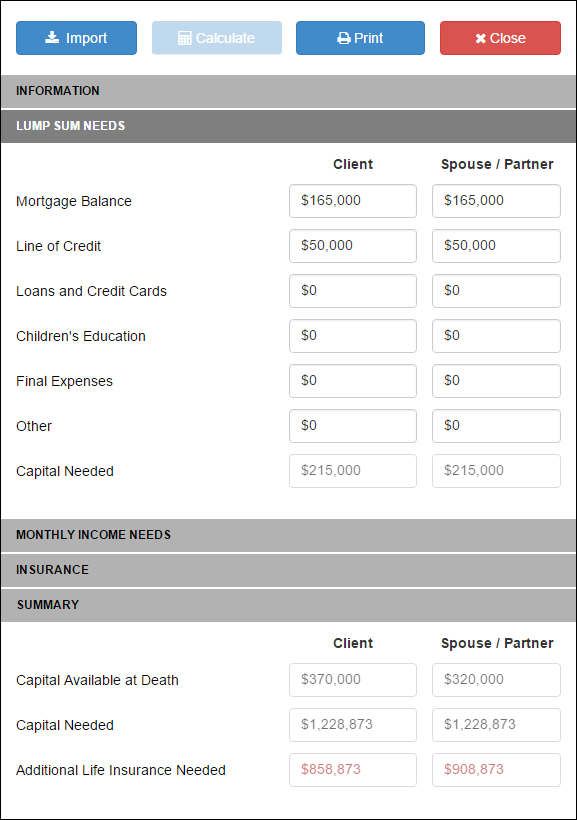Click the Client Line of Credit field
Image resolution: width=577 pixels, height=820 pixels.
353,246
